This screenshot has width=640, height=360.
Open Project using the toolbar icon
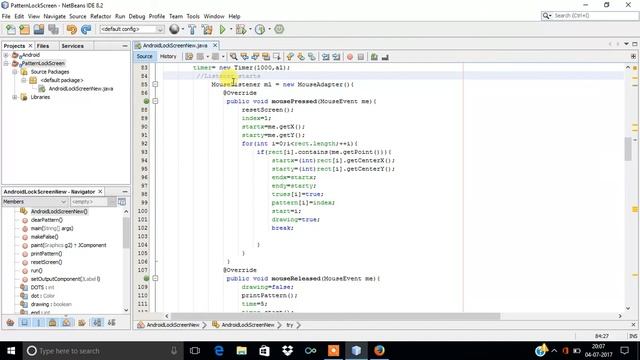pos(39,29)
